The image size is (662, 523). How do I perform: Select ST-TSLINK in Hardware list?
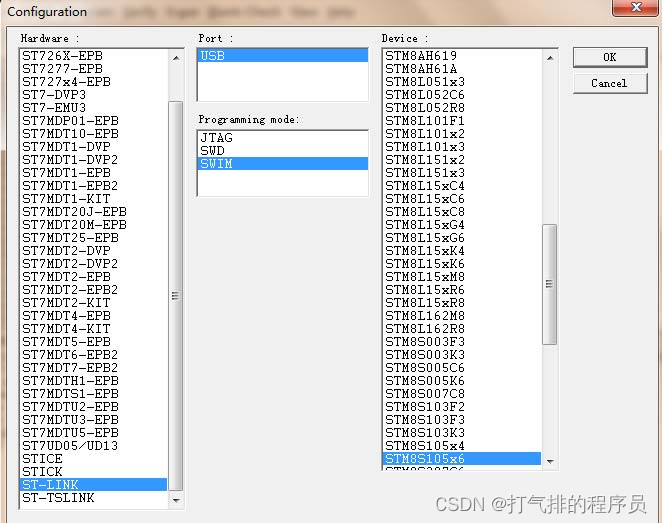click(x=94, y=498)
